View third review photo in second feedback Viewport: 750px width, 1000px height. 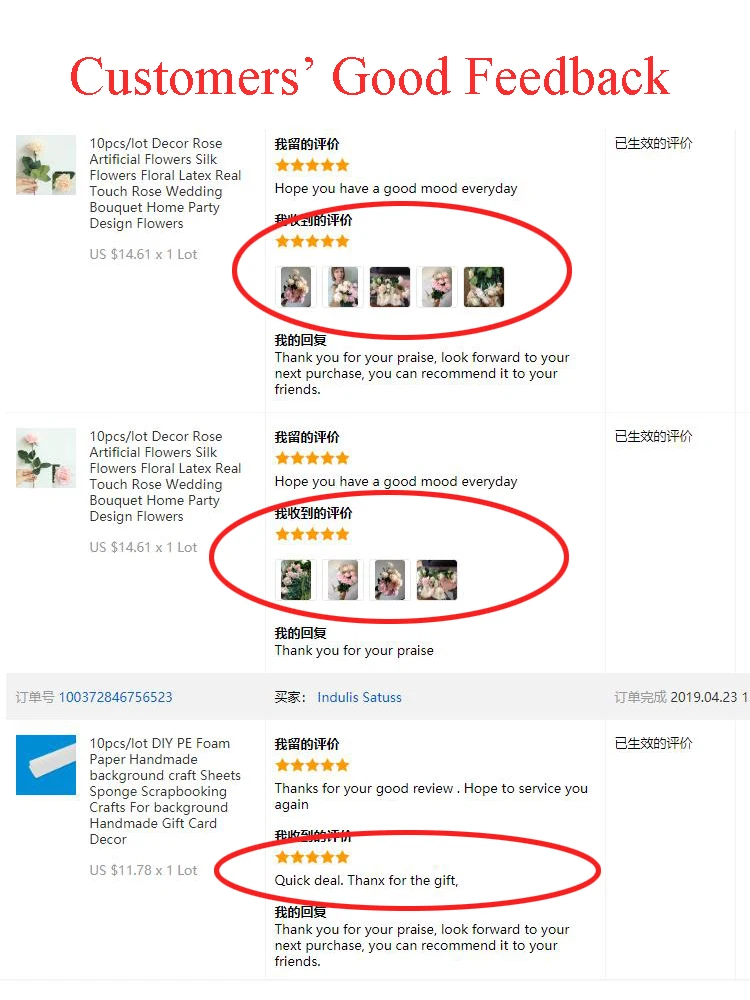(x=390, y=580)
